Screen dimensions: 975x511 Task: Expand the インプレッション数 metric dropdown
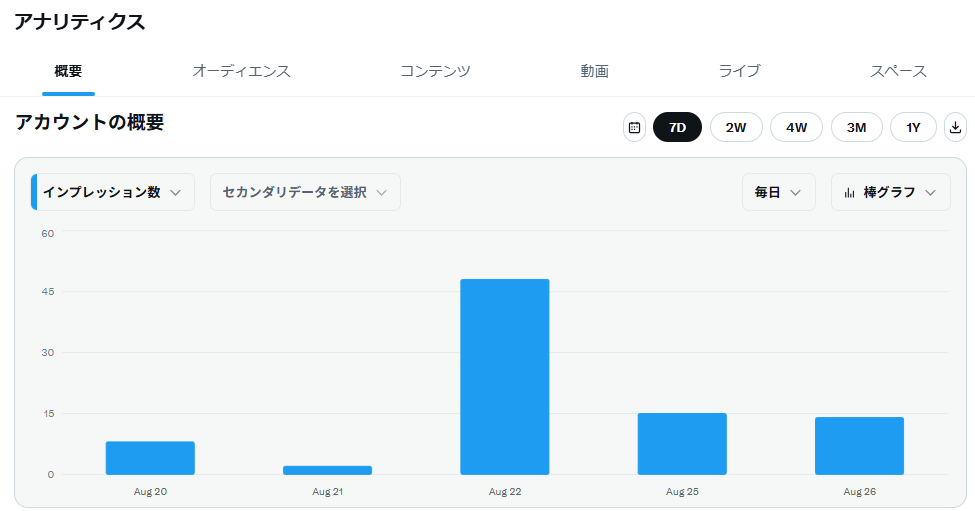pos(113,192)
